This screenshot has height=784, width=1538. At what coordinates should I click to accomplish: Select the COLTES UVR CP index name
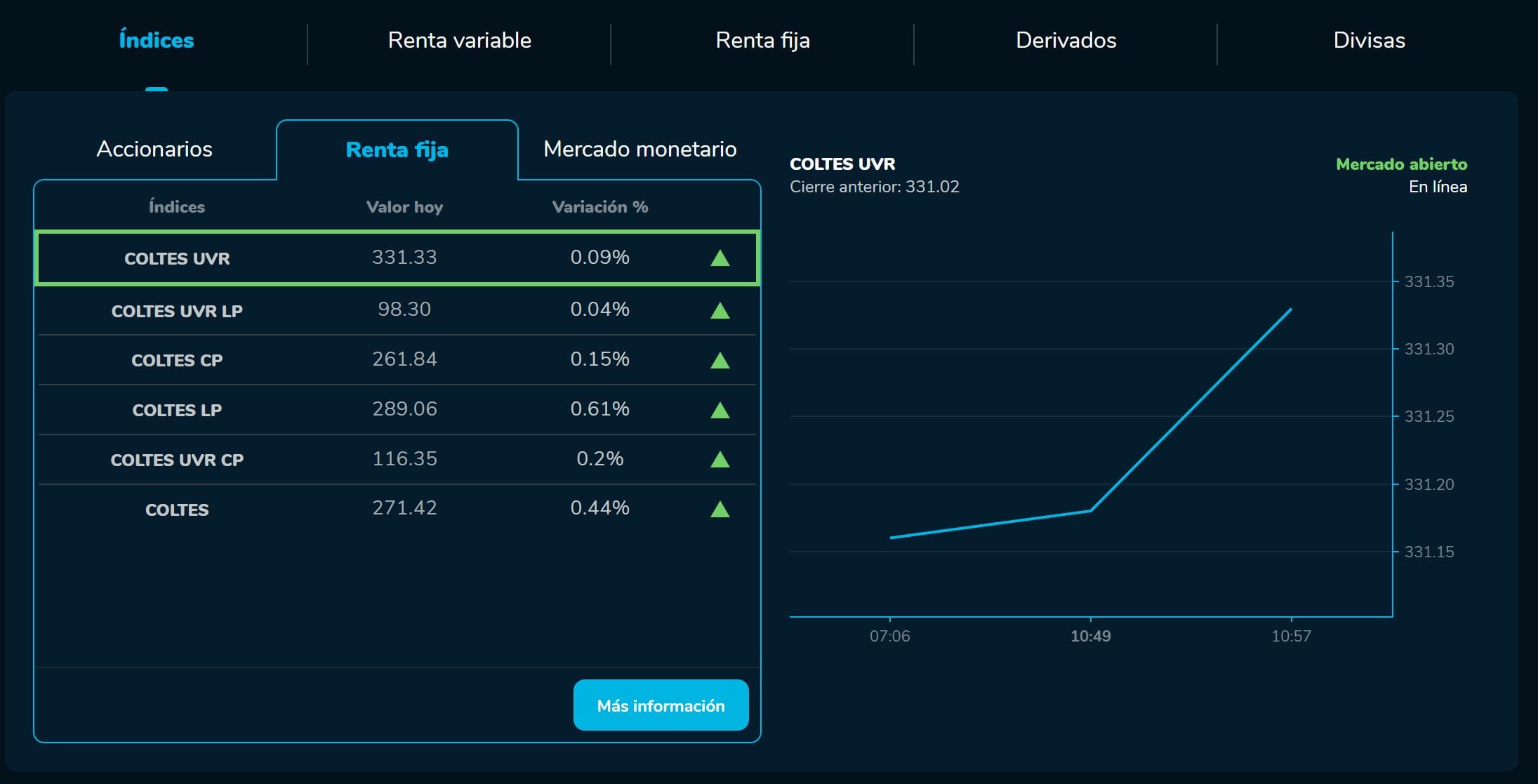click(x=177, y=460)
